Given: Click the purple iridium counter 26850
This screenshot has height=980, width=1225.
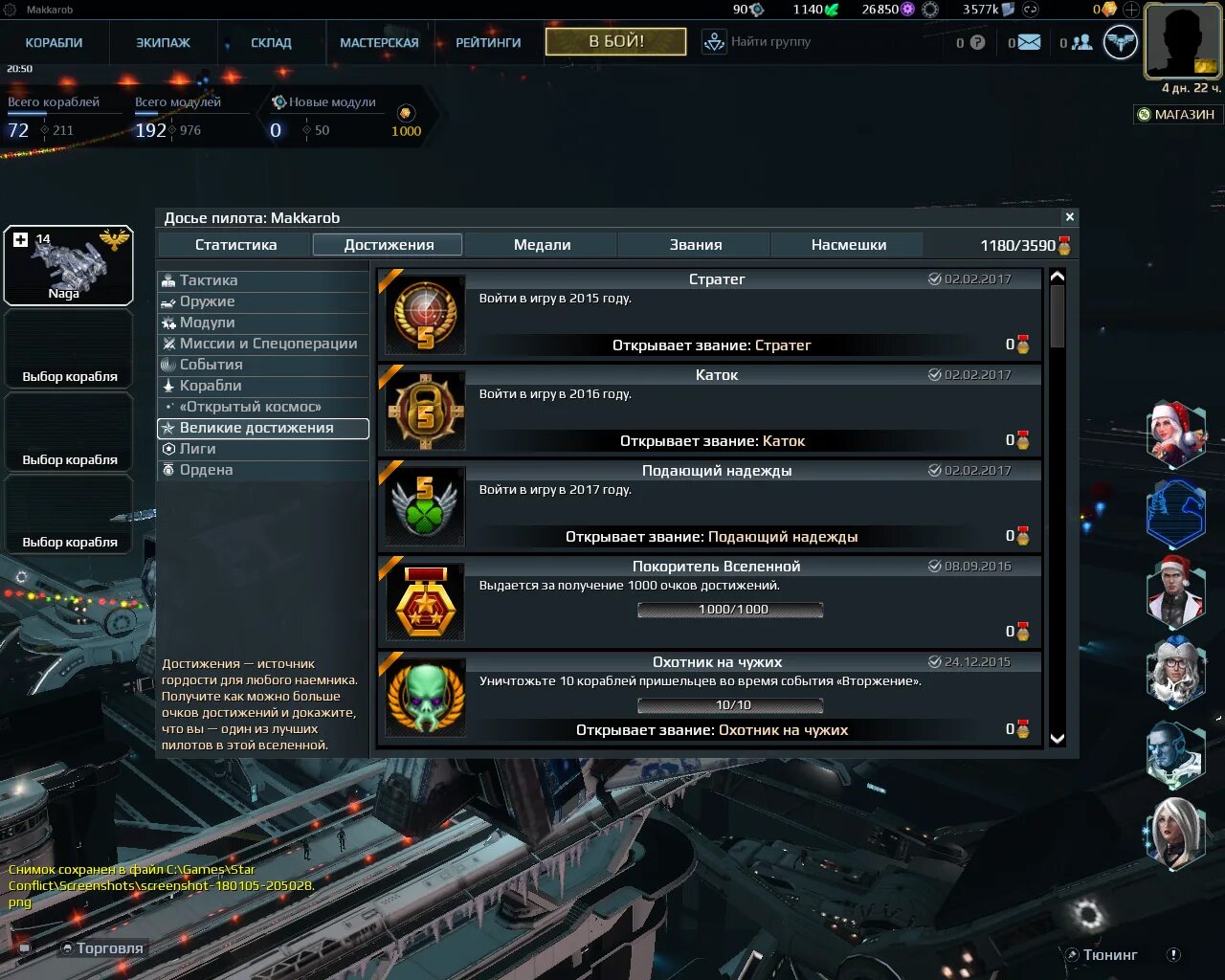Looking at the screenshot, I should pyautogui.click(x=888, y=10).
